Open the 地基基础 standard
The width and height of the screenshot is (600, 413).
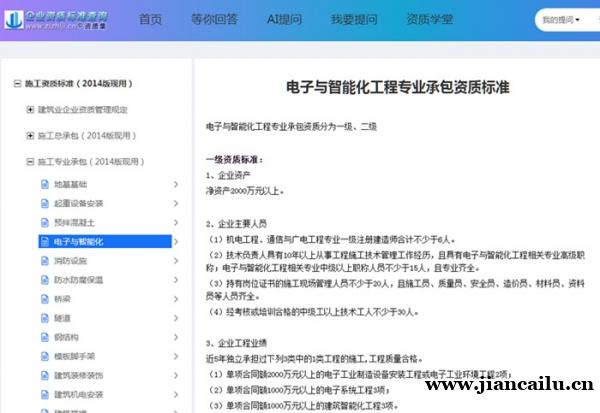click(70, 184)
